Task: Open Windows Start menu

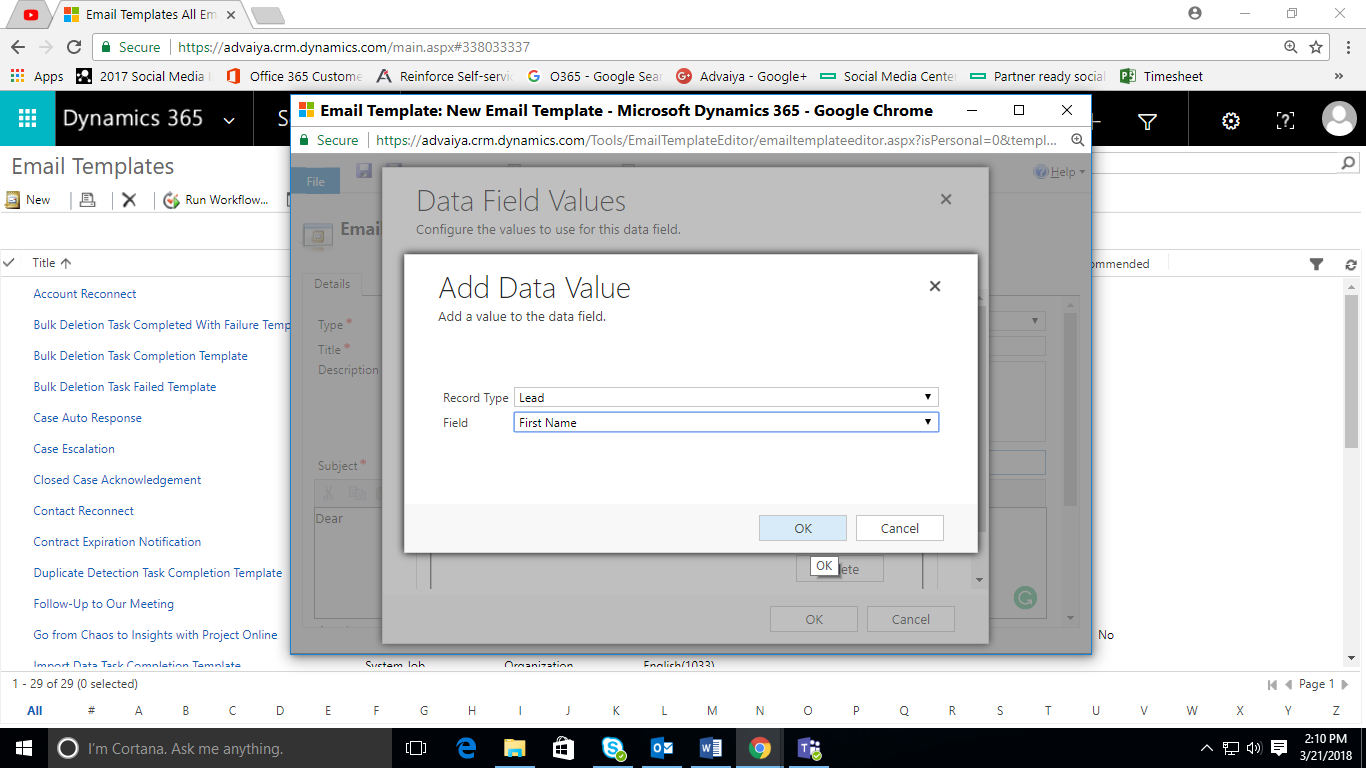Action: click(x=23, y=748)
